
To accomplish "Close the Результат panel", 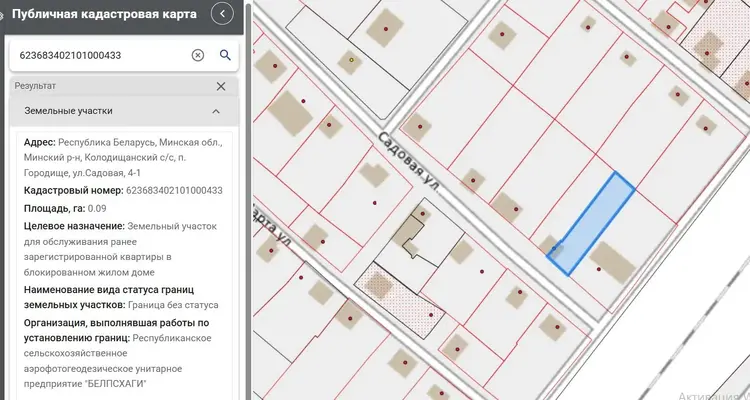I will [x=221, y=86].
